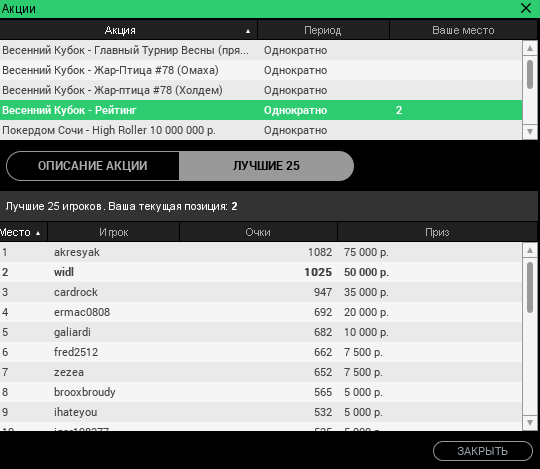Click leaderboard scroll up arrow
This screenshot has width=540, height=469.
click(530, 250)
